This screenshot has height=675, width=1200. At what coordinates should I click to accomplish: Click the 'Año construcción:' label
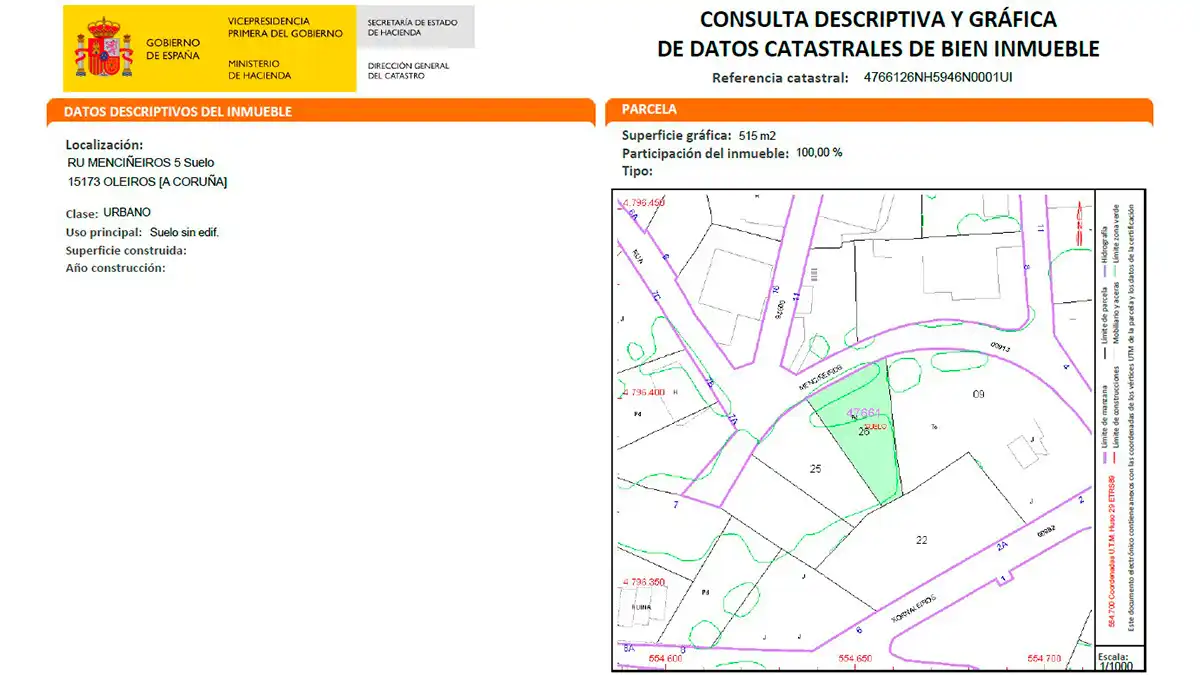pos(115,268)
